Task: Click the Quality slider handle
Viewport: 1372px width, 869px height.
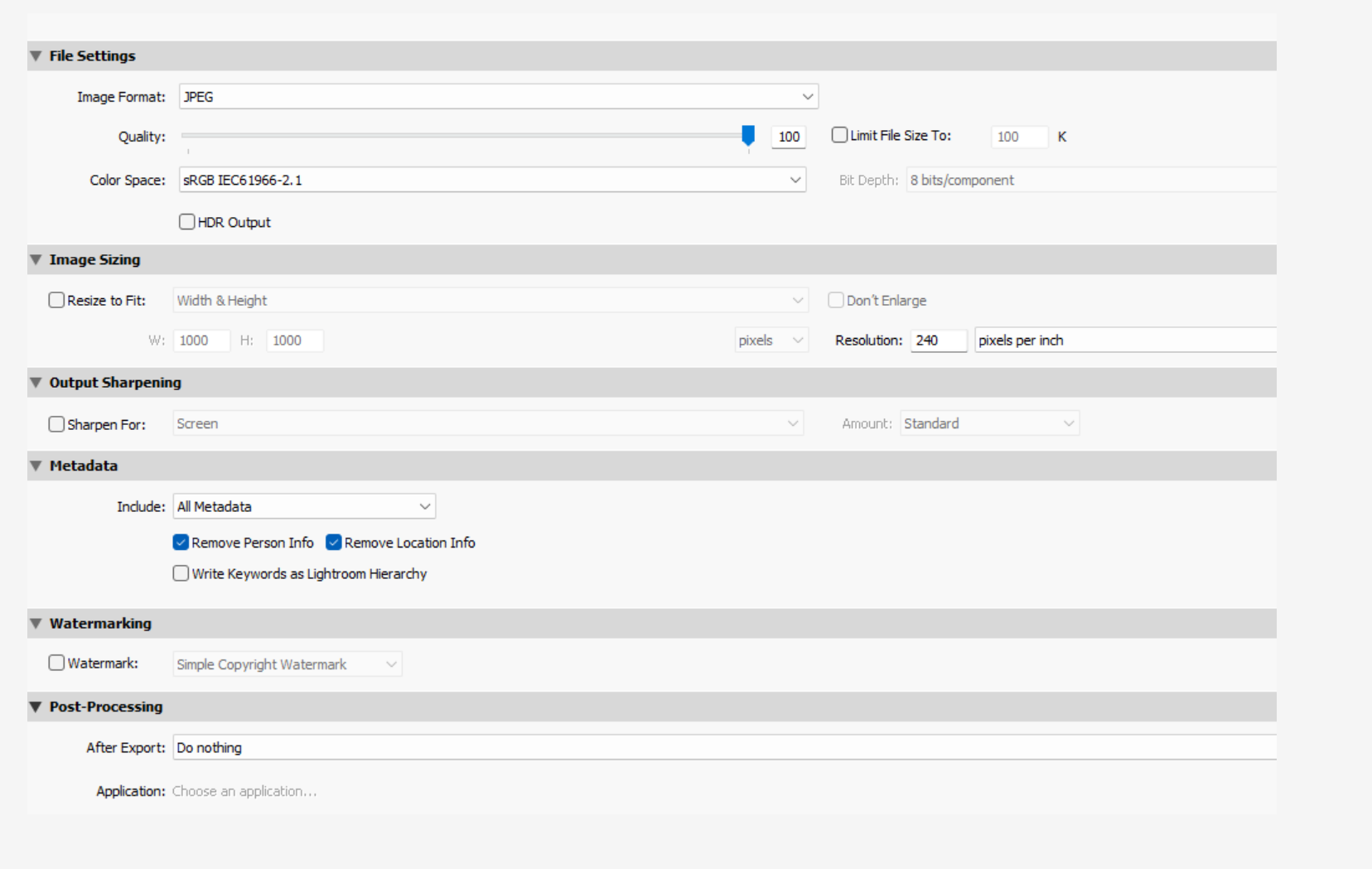Action: 748,135
